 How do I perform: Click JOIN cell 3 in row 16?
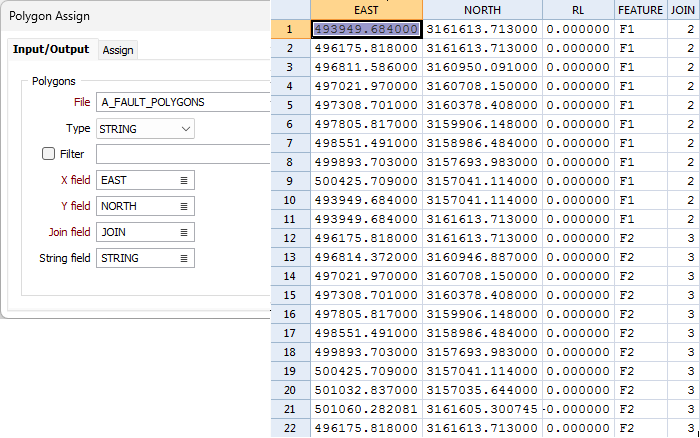tap(683, 314)
